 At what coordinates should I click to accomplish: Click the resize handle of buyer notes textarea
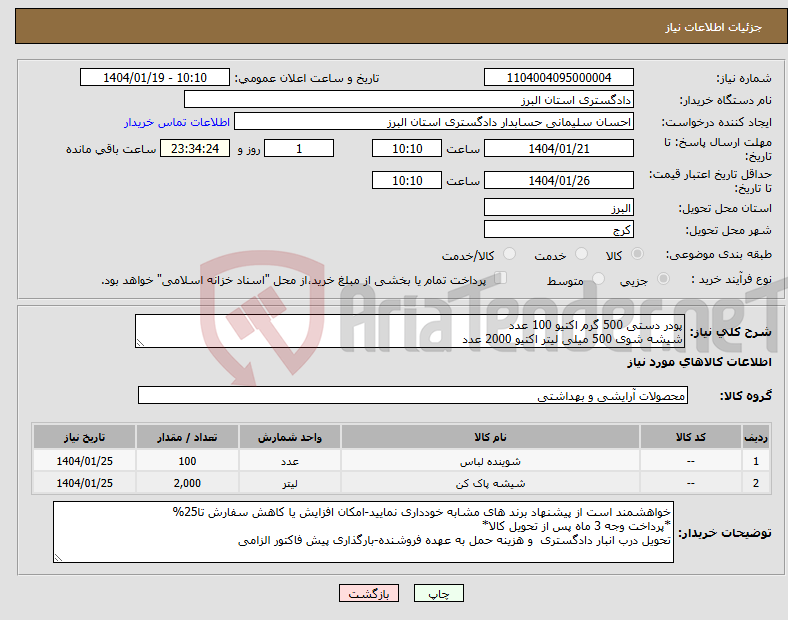pyautogui.click(x=58, y=557)
